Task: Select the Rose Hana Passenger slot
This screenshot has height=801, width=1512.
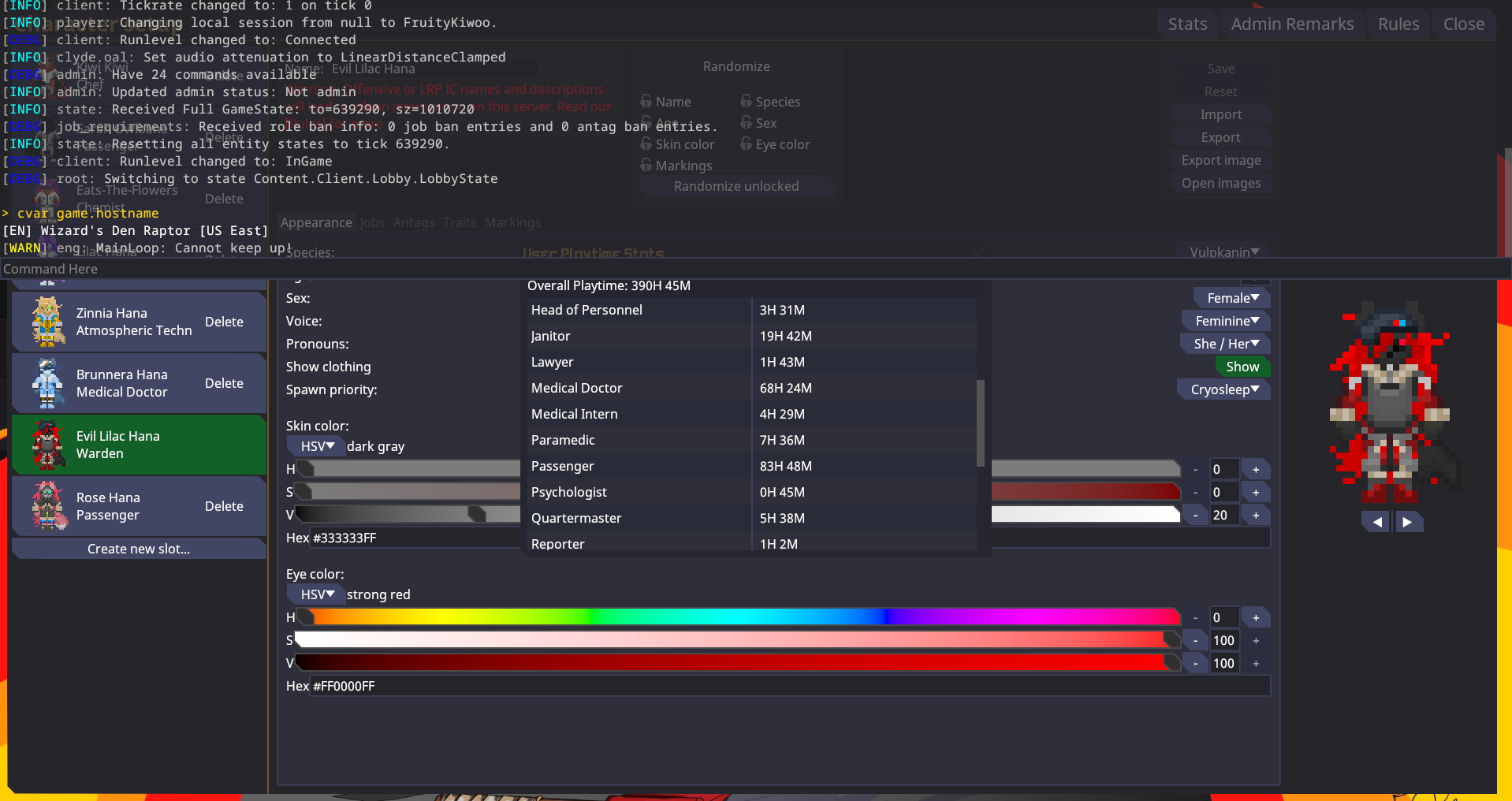Action: click(139, 506)
